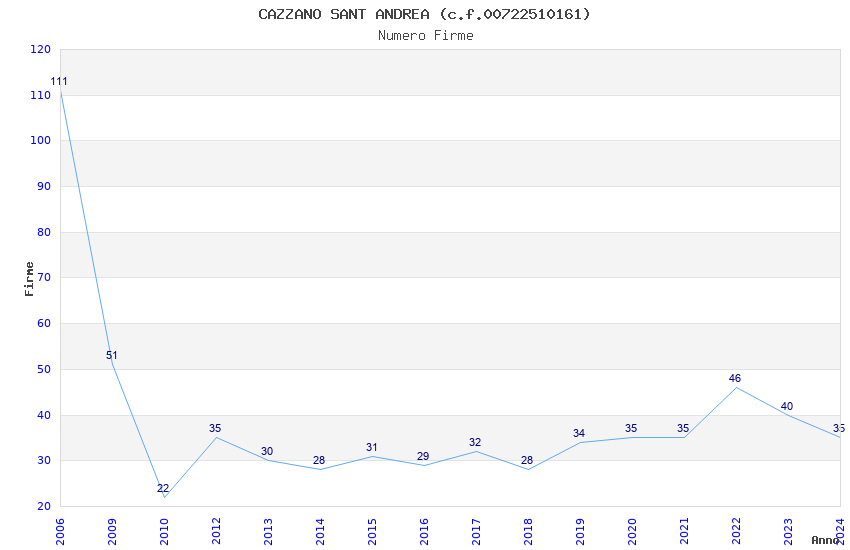This screenshot has width=850, height=550.
Task: Click the x-axis year 2019
Action: [x=581, y=531]
